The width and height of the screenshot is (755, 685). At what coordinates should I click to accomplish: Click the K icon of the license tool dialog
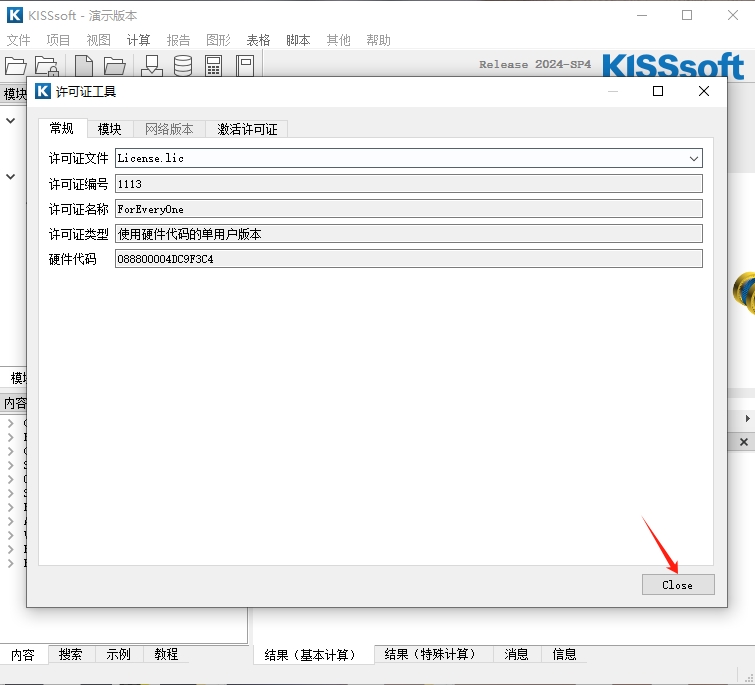[x=43, y=90]
